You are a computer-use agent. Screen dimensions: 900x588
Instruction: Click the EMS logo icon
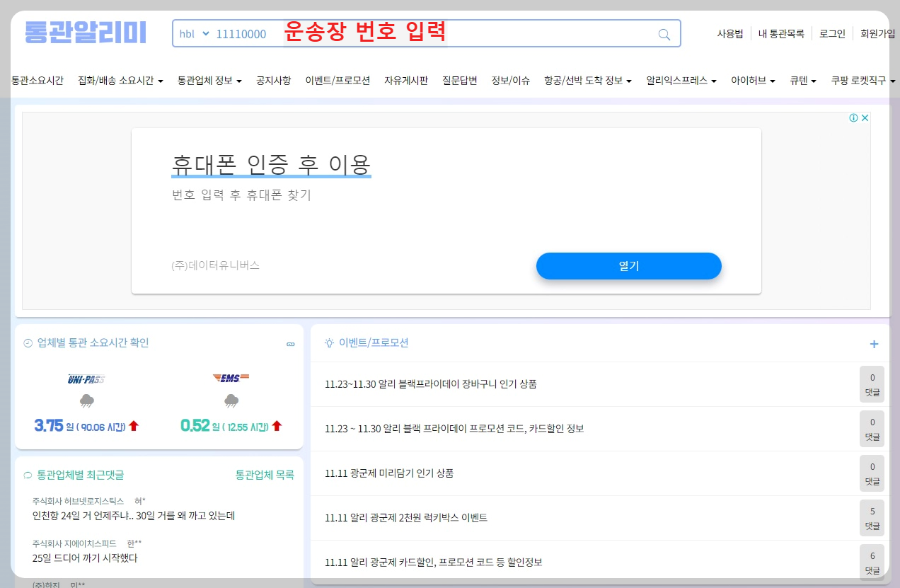(231, 378)
